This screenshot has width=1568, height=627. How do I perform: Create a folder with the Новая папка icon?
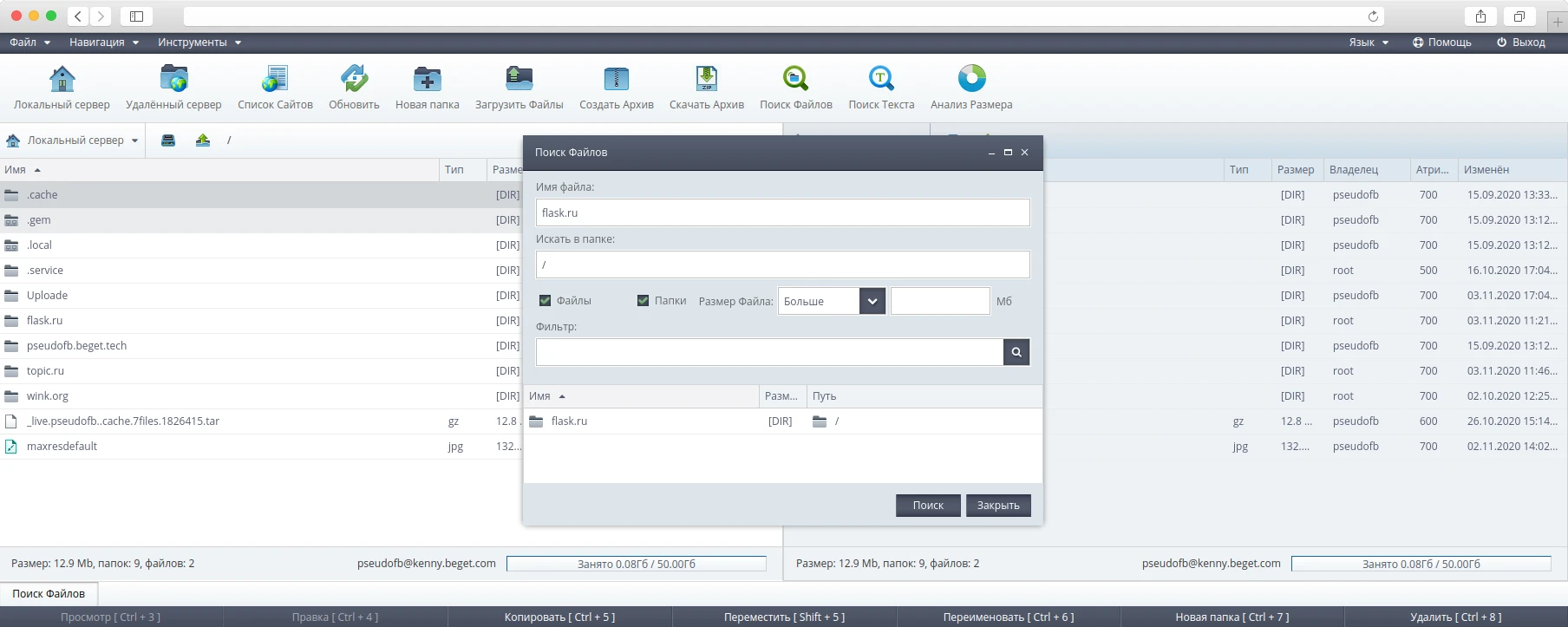[427, 80]
